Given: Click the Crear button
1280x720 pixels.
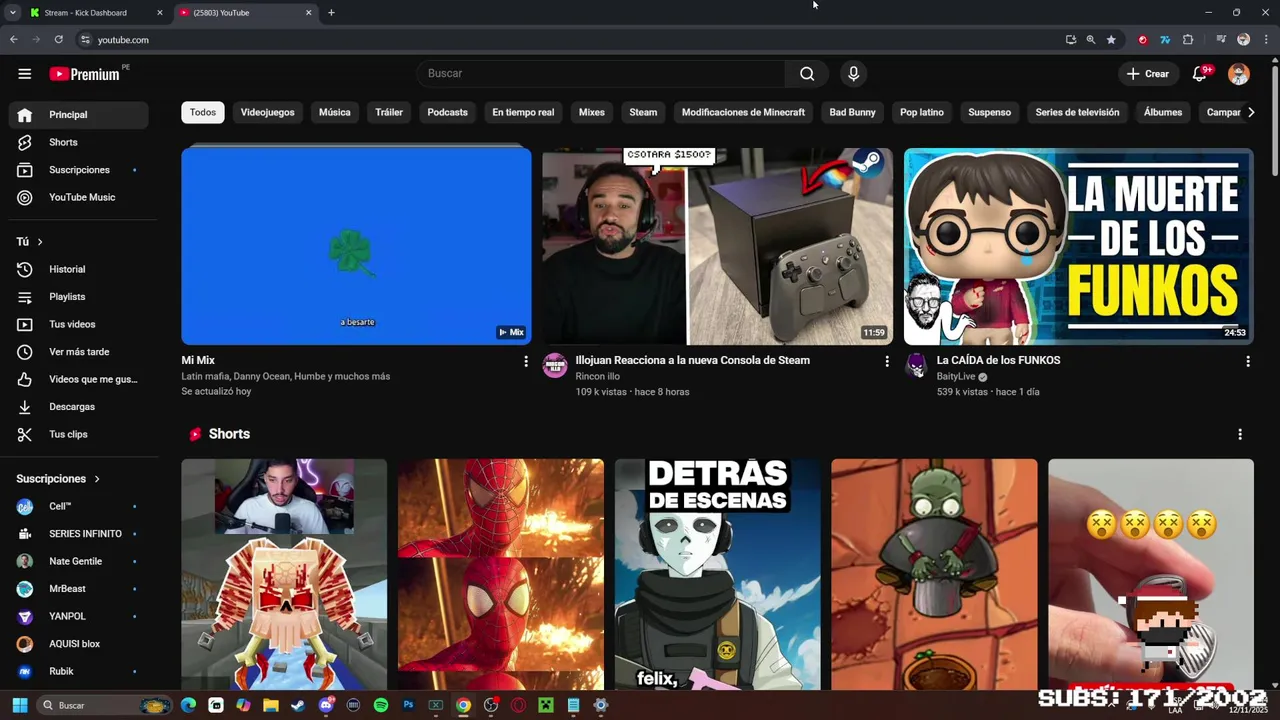Looking at the screenshot, I should tap(1147, 74).
